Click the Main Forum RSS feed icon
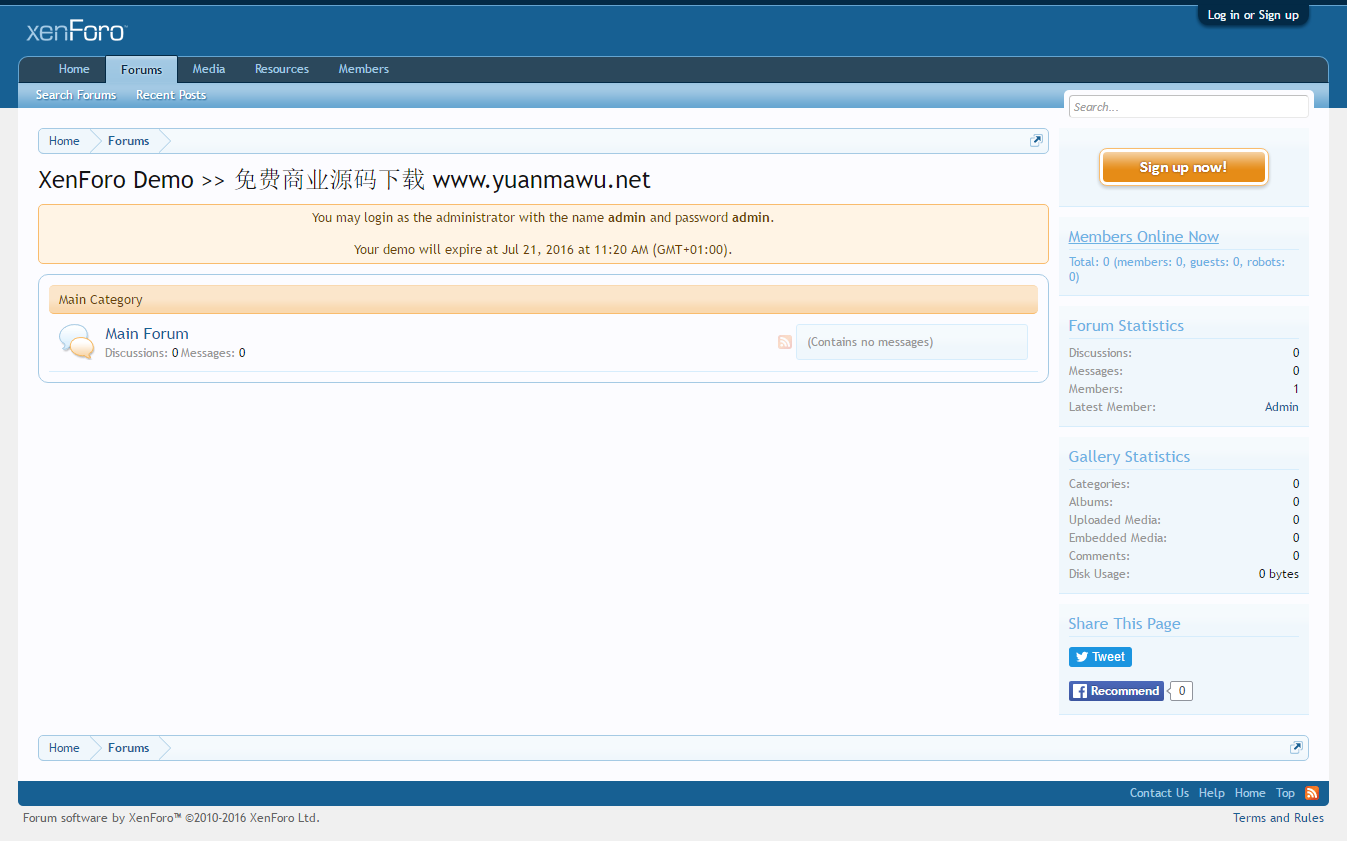Screen dimensions: 1347x841 pos(785,342)
